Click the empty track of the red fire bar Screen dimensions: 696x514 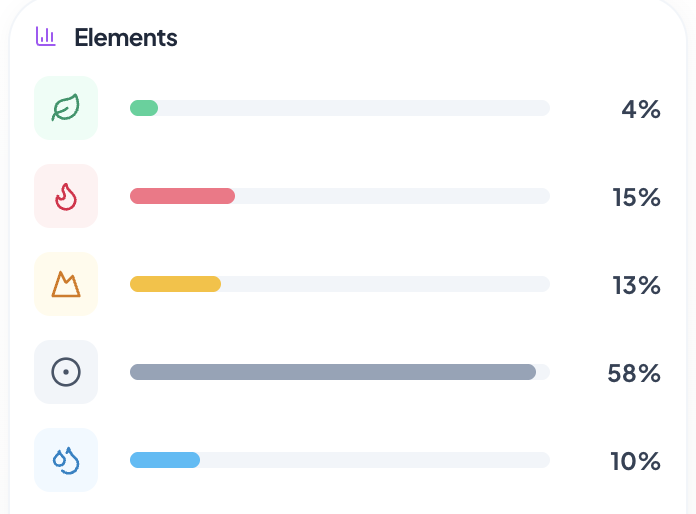click(392, 196)
